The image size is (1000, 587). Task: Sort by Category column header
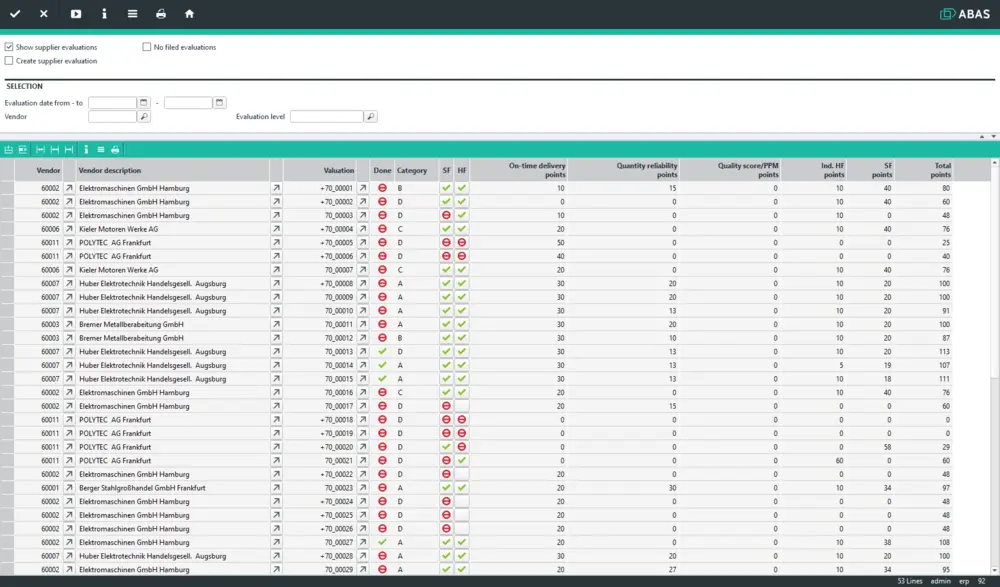[416, 170]
